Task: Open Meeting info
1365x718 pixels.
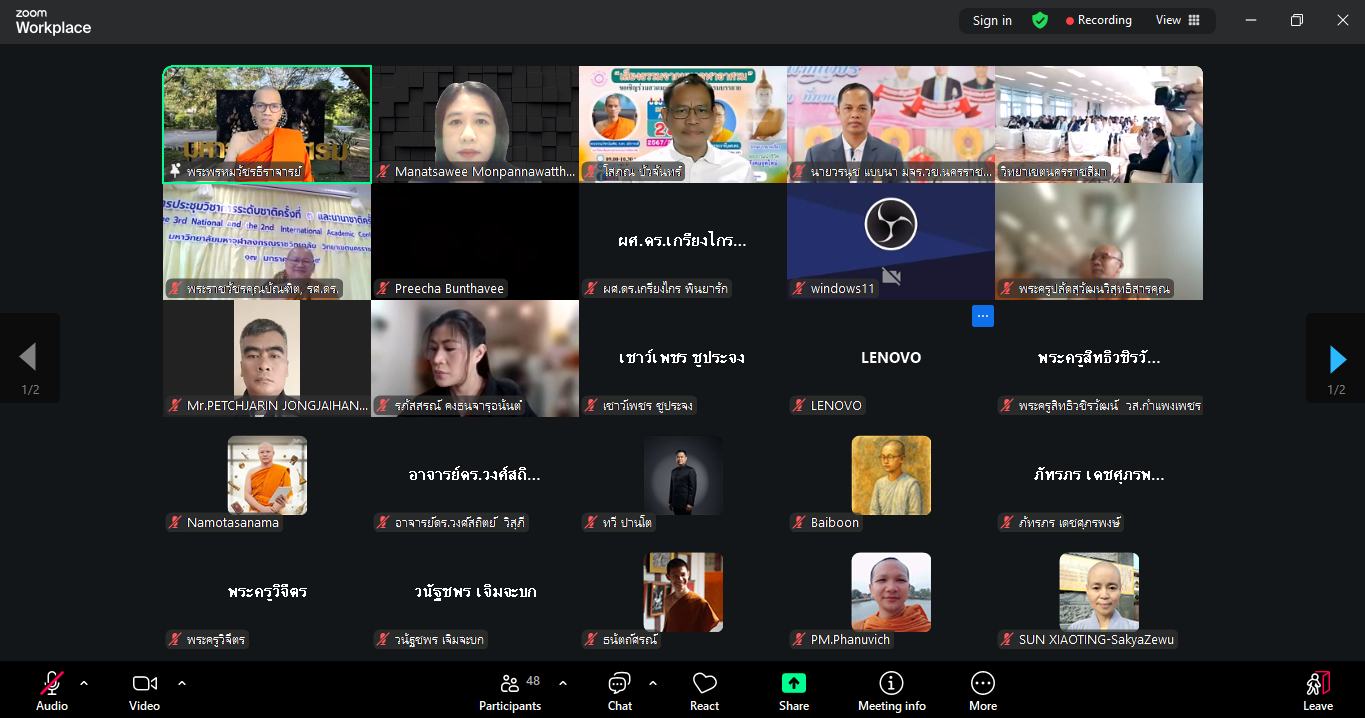Action: point(891,691)
